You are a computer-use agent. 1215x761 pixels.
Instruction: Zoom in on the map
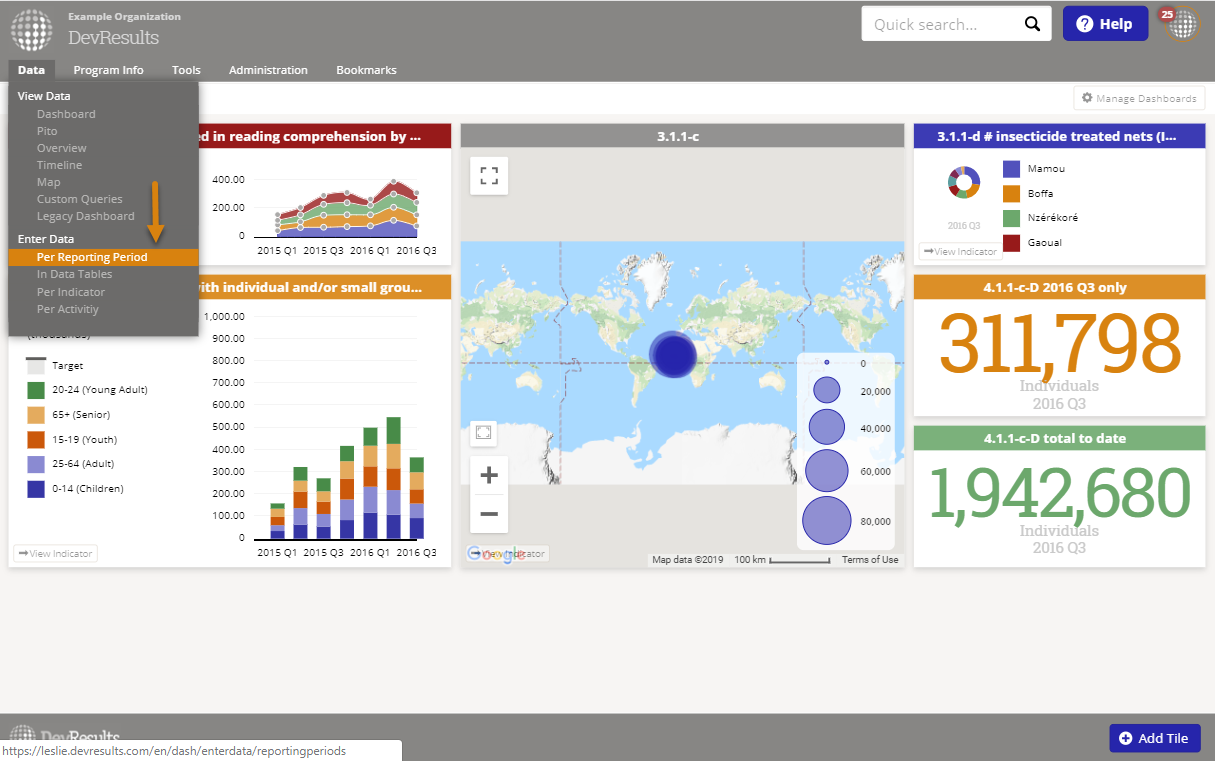[489, 475]
